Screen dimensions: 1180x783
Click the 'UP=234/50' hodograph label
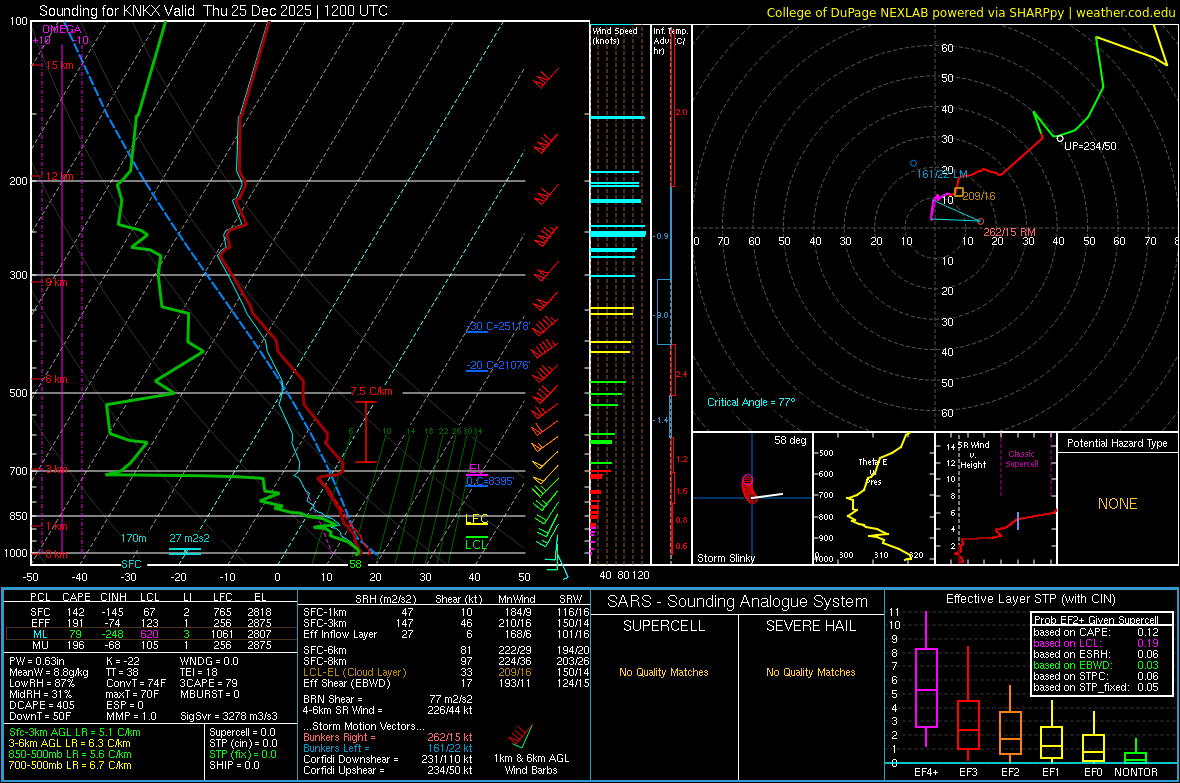[x=1090, y=146]
